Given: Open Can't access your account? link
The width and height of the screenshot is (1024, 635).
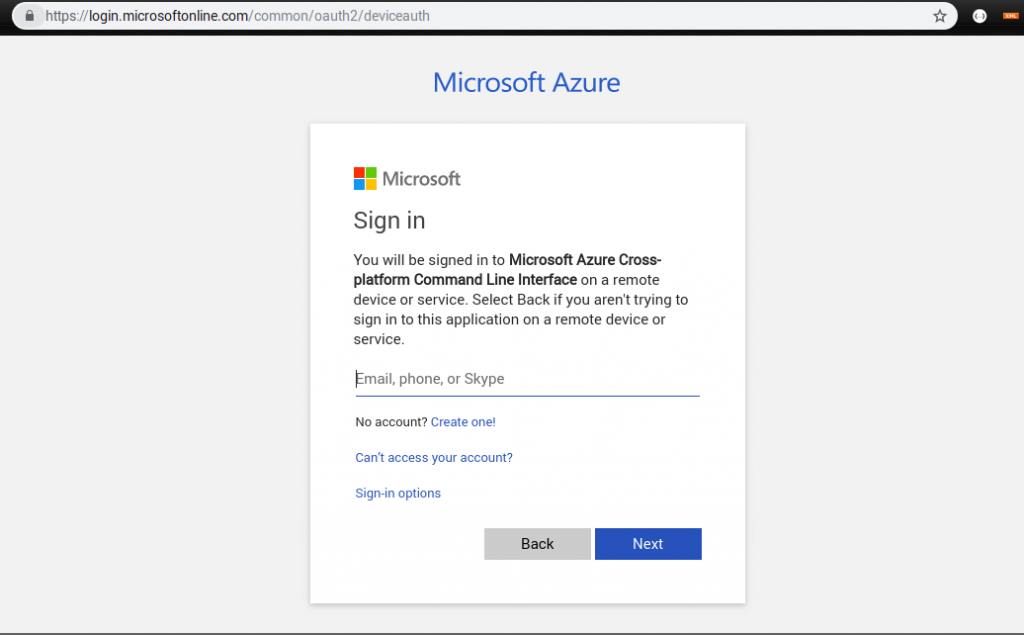Looking at the screenshot, I should coord(434,457).
